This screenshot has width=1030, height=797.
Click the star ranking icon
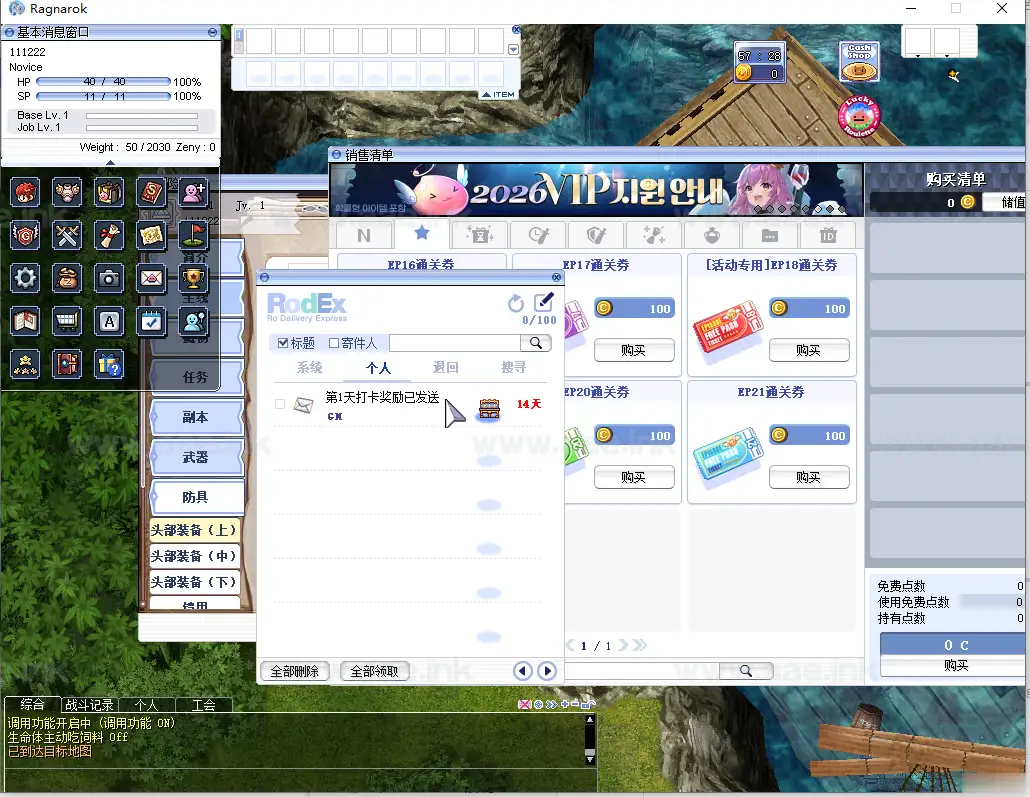pyautogui.click(x=25, y=364)
